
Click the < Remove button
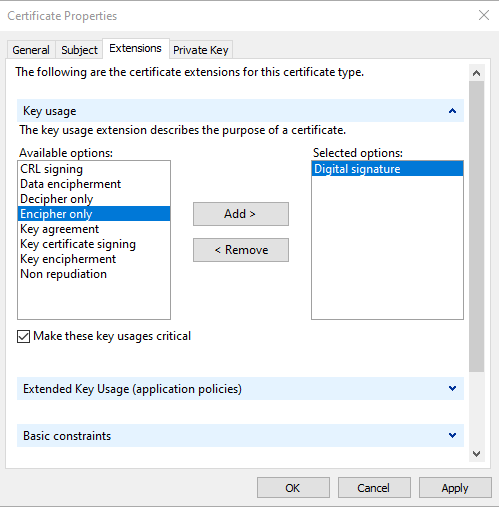(241, 250)
